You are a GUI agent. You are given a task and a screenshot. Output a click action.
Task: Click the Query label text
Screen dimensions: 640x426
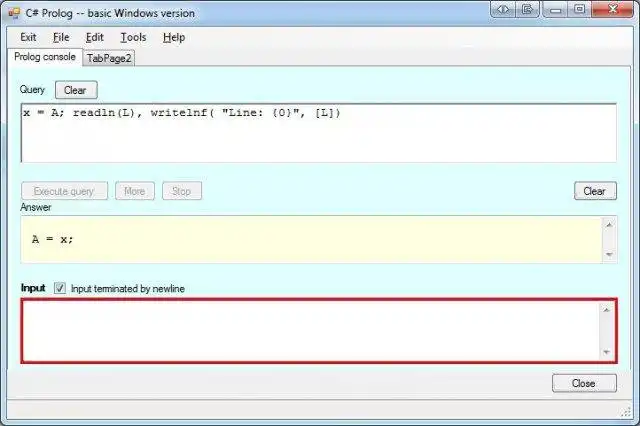(32, 90)
